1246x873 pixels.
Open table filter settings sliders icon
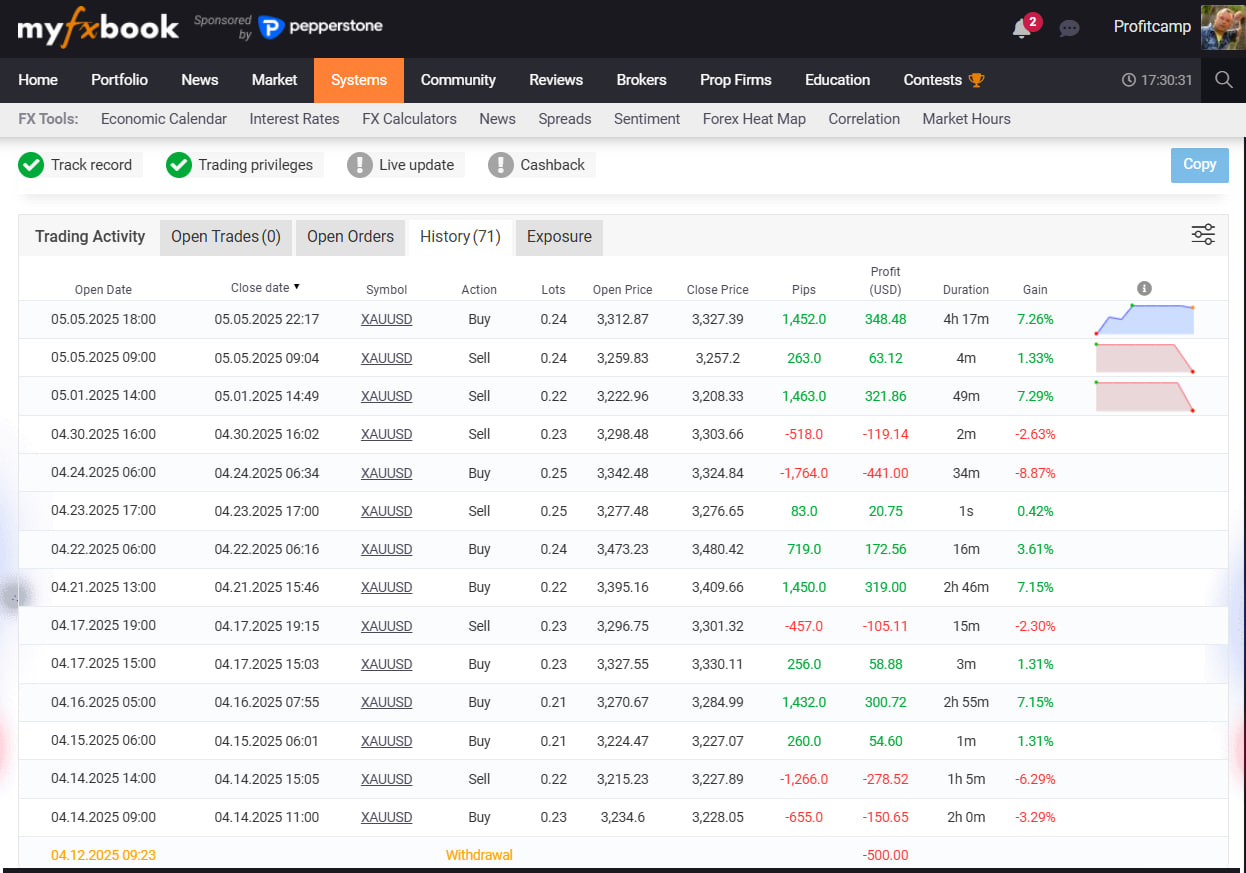1203,235
